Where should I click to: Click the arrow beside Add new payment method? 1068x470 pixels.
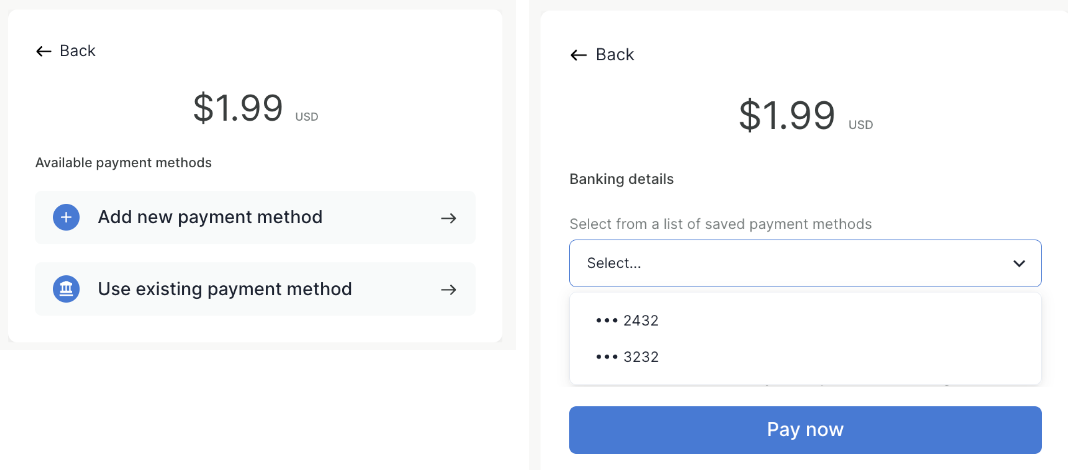(x=449, y=218)
